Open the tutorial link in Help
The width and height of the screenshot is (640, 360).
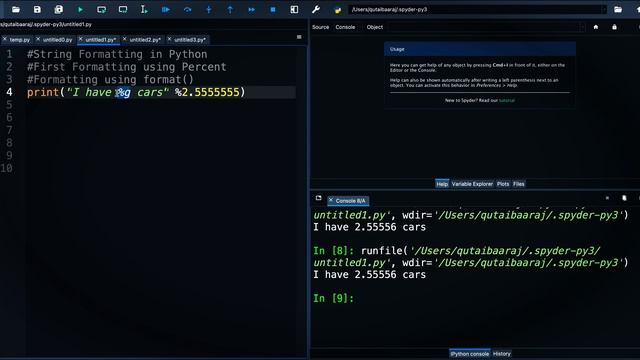(x=507, y=100)
